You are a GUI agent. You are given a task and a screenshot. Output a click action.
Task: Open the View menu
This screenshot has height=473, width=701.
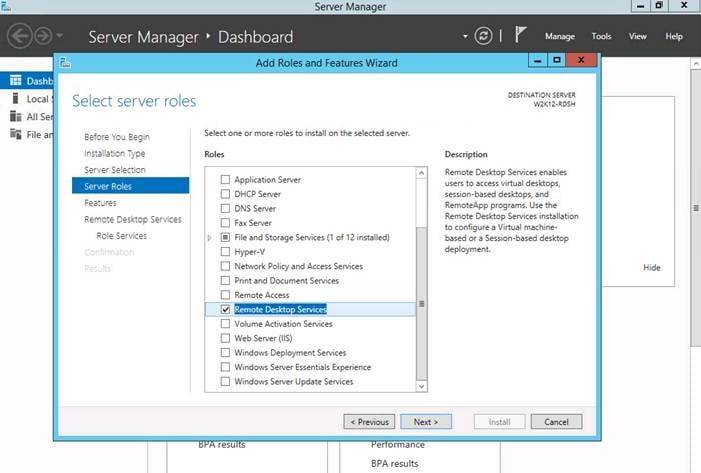click(x=638, y=36)
